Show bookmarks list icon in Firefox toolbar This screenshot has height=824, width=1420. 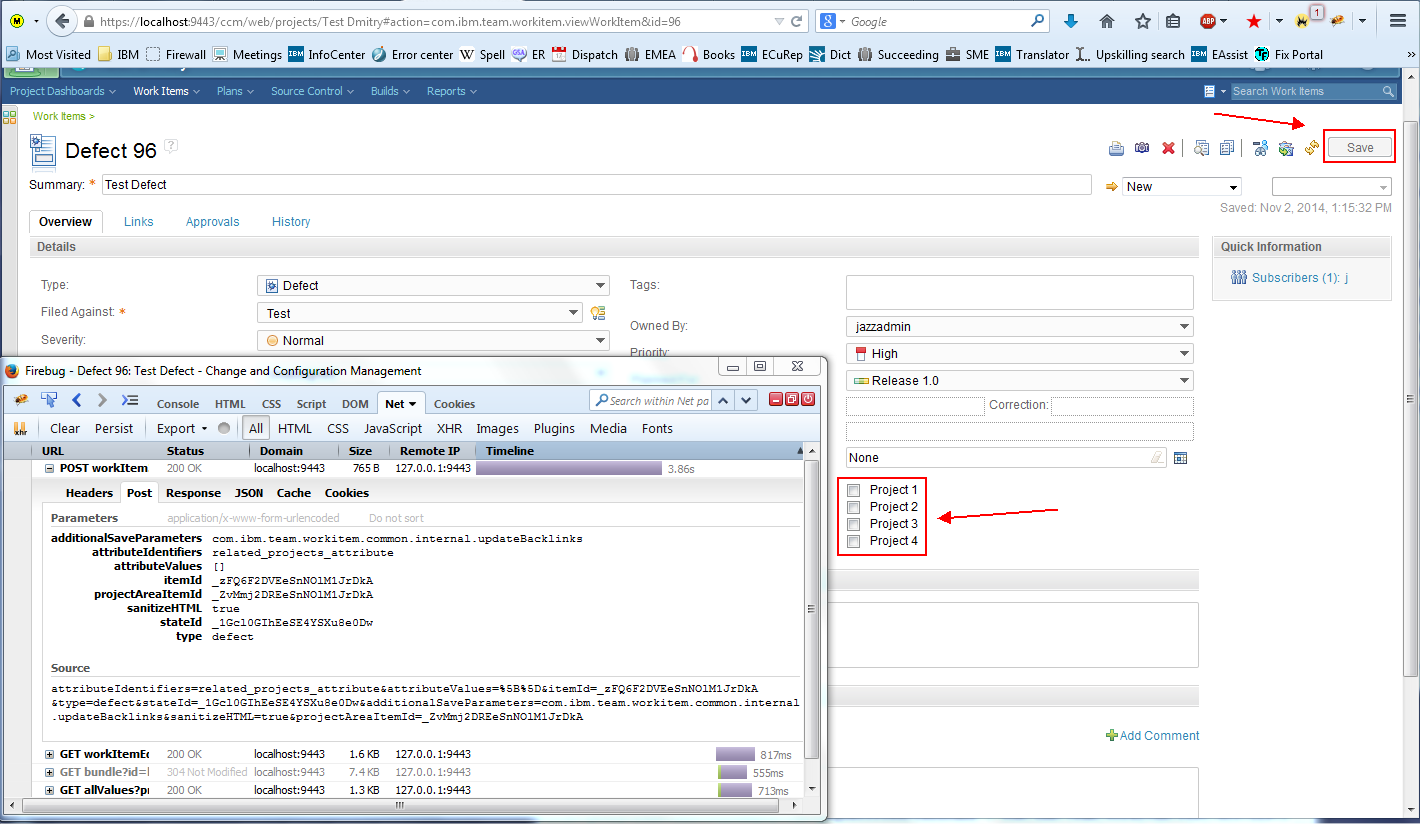tap(1173, 21)
